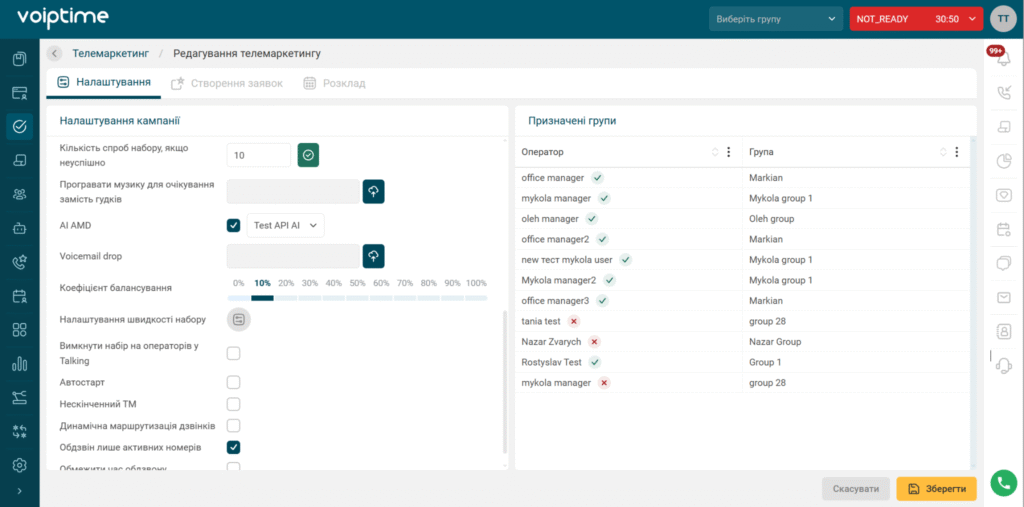Viewport: 1024px width, 507px height.
Task: Open the Виберіть групу dropdown
Action: 776,19
